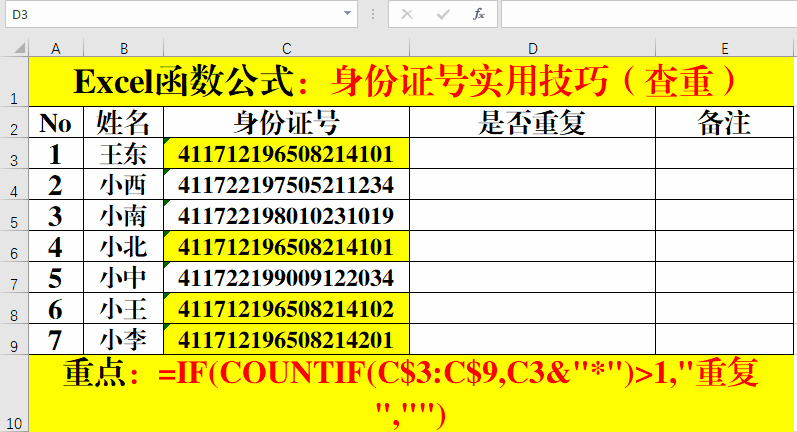Open the Name Box dropdown arrow
797x432 pixels.
347,14
